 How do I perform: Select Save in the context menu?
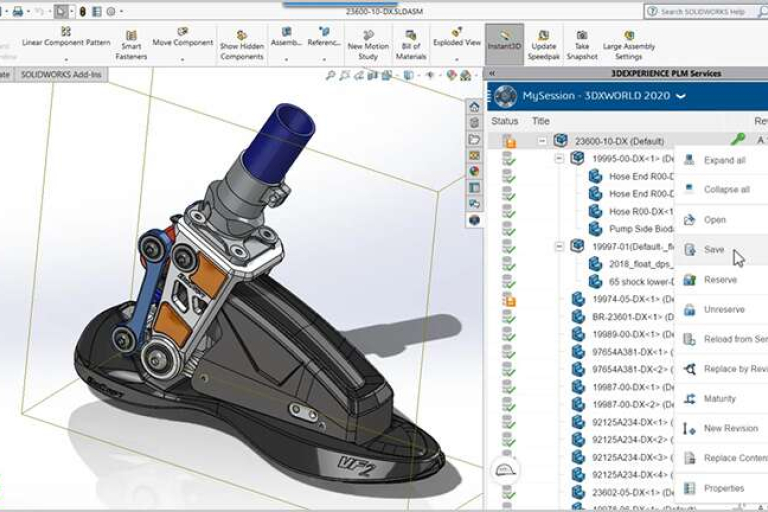coord(721,249)
